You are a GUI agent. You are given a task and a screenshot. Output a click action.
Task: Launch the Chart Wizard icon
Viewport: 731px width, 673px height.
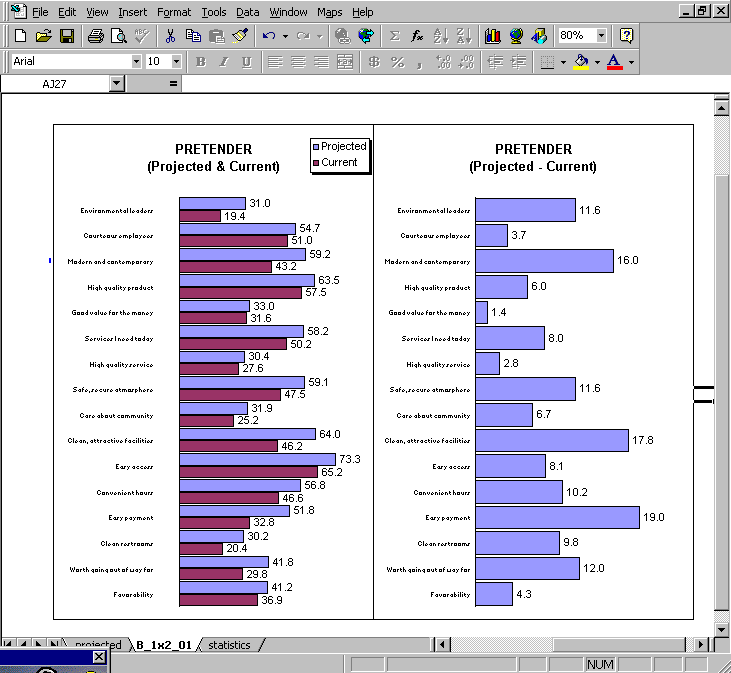[493, 36]
